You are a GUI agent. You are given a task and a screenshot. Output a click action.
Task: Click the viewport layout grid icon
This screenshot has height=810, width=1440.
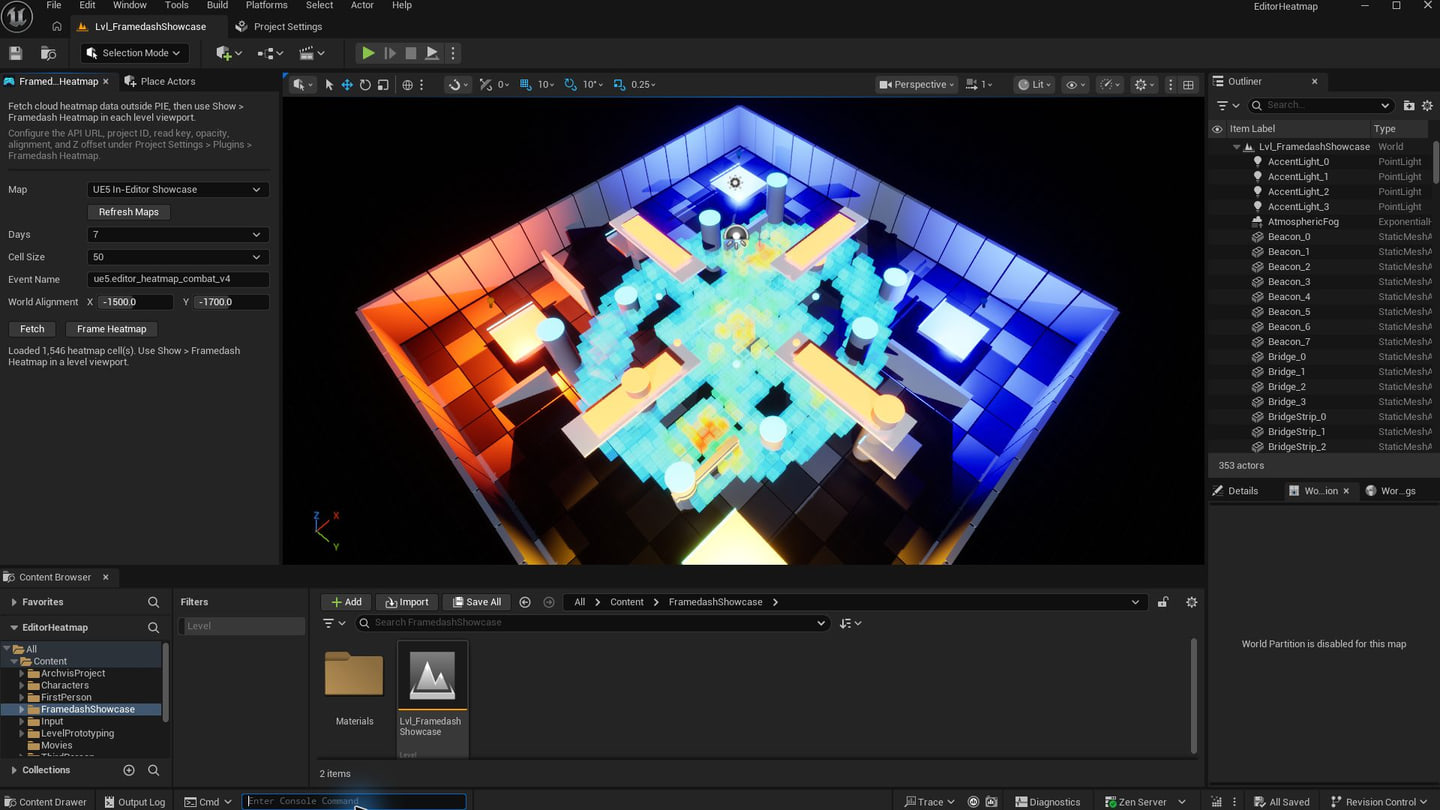point(1188,85)
